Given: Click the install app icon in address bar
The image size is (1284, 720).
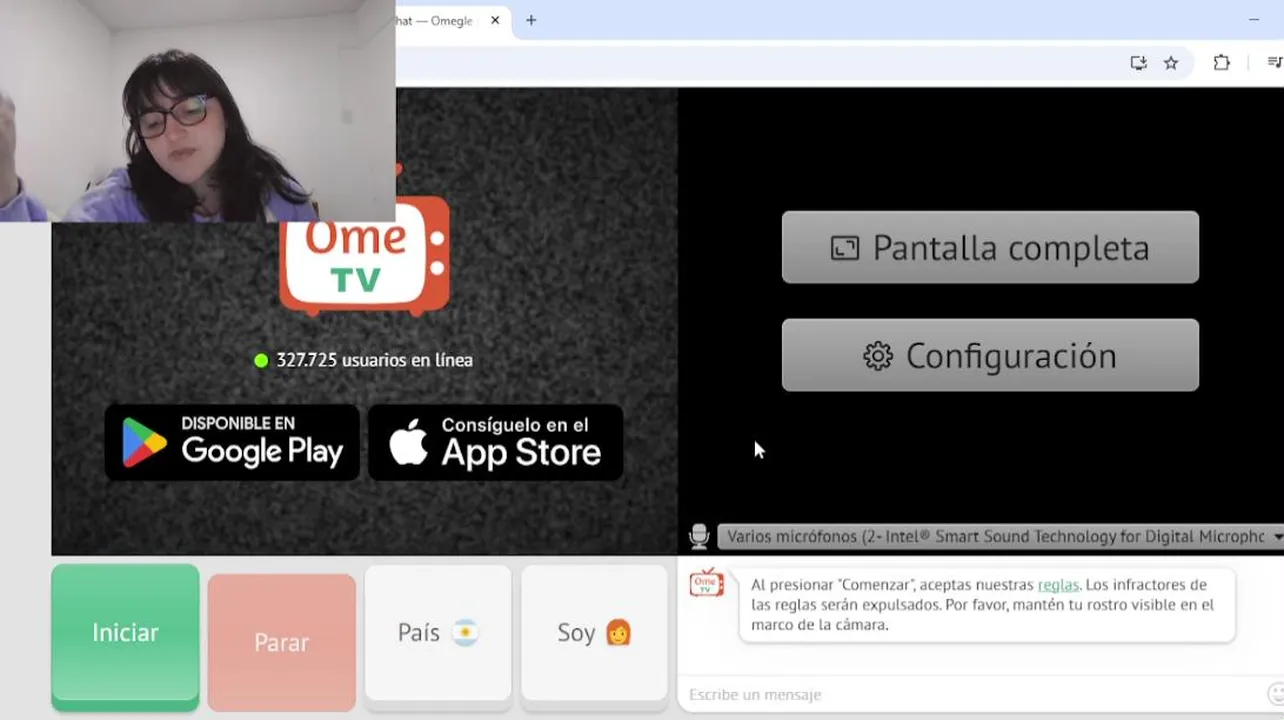Looking at the screenshot, I should (1138, 63).
